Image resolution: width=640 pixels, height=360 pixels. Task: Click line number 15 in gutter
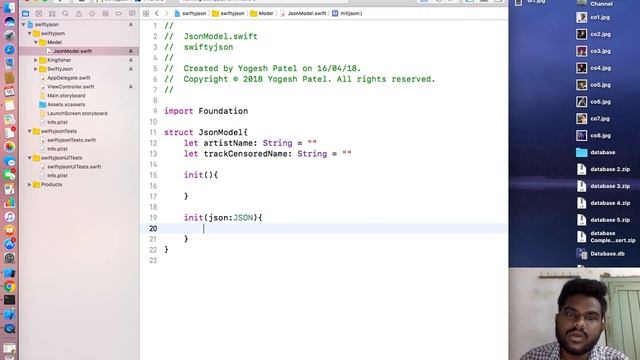153,175
